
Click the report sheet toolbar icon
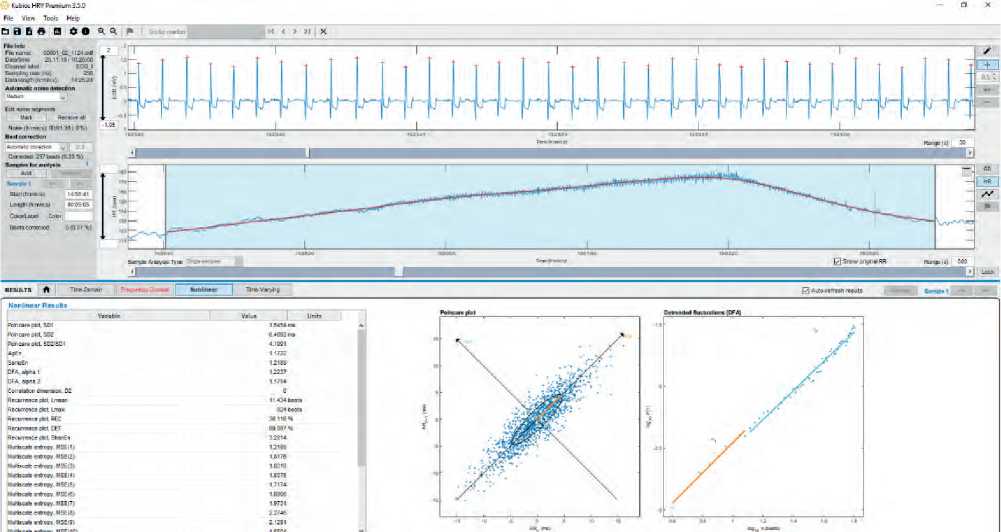pos(57,31)
